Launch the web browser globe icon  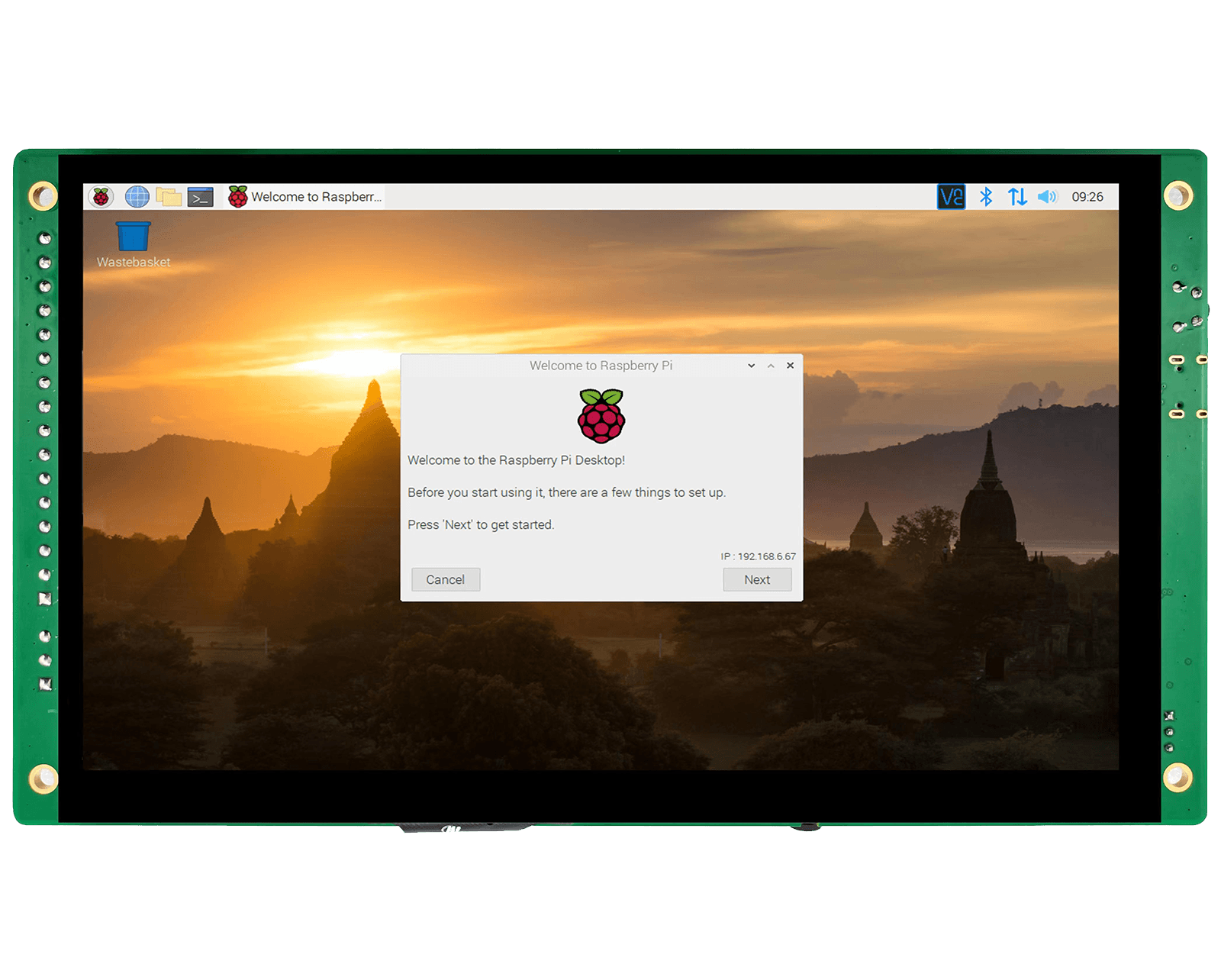[x=137, y=197]
